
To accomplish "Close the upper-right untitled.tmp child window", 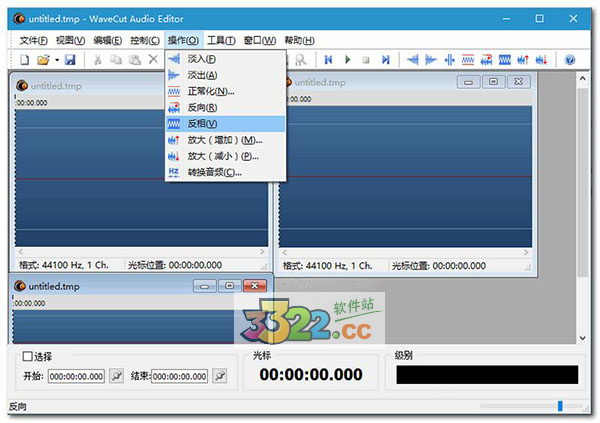I will [x=518, y=82].
